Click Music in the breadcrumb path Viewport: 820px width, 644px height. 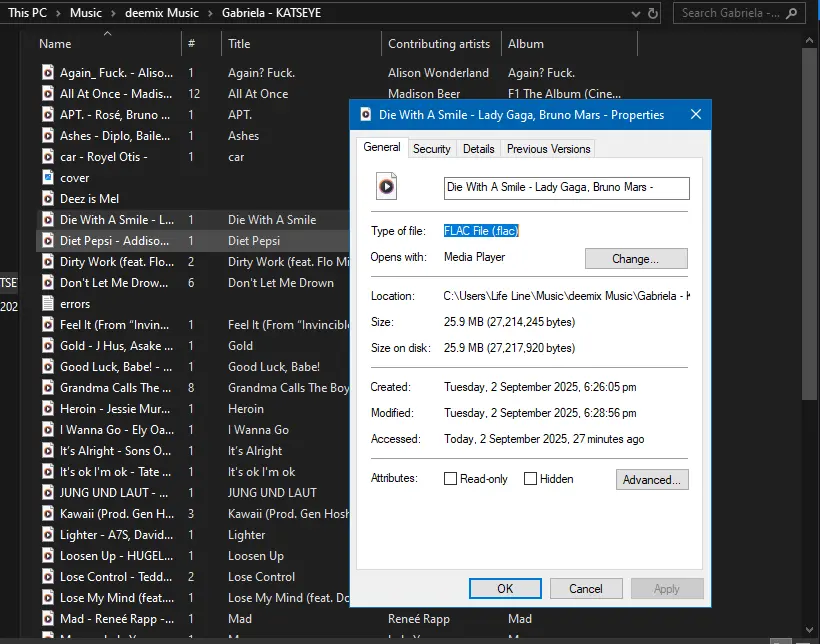pos(86,13)
